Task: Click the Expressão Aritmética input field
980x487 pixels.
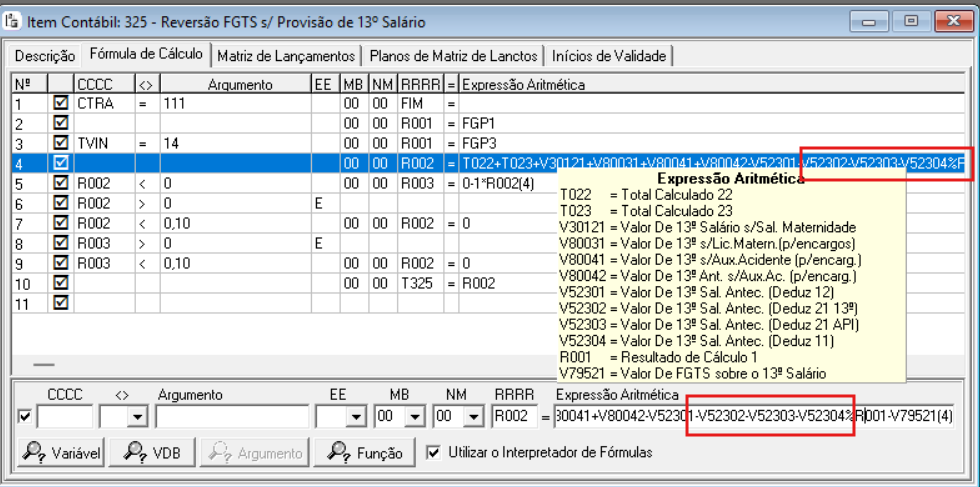Action: pos(752,415)
